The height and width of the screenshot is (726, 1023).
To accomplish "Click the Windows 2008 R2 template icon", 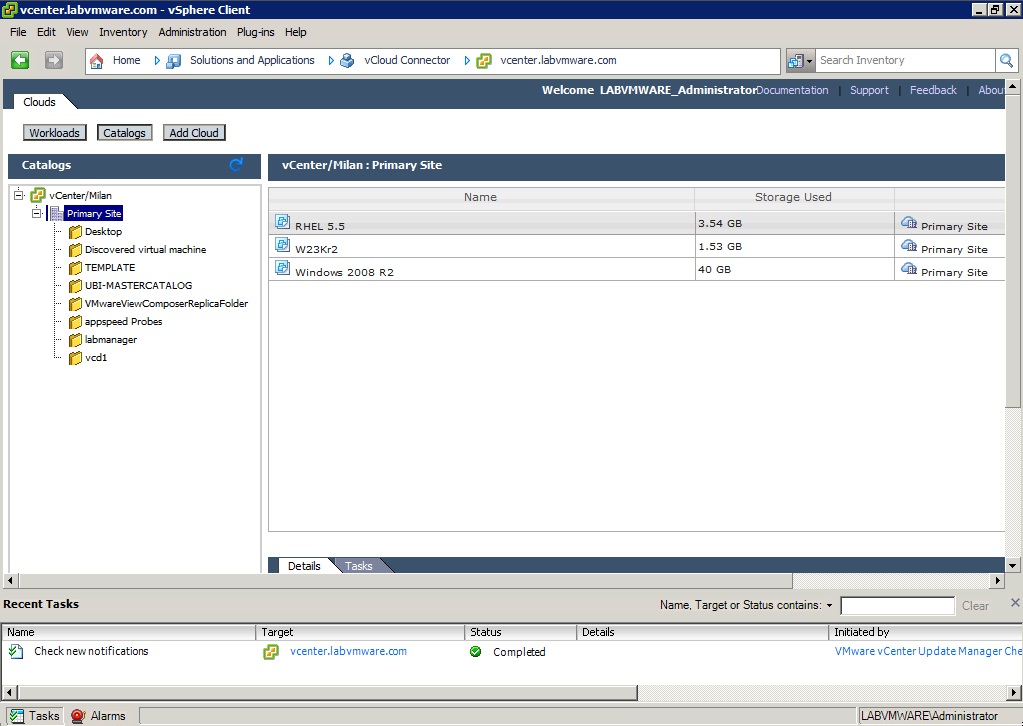I will click(x=282, y=267).
